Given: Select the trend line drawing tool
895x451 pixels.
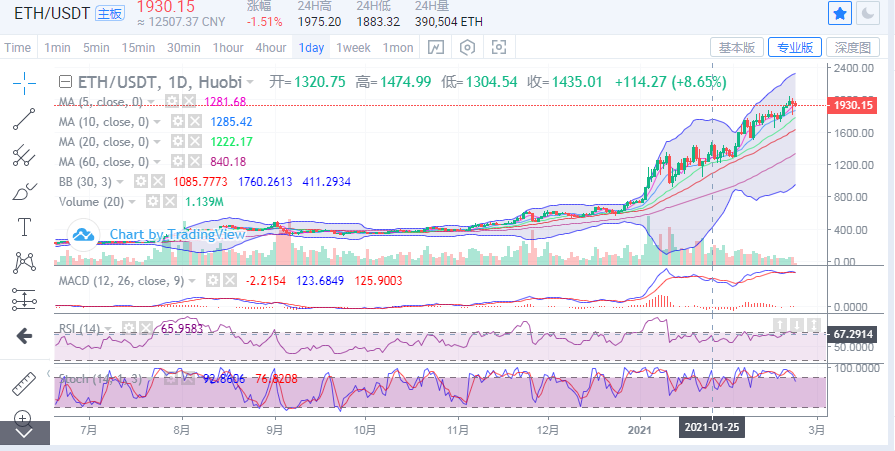Looking at the screenshot, I should 24,119.
